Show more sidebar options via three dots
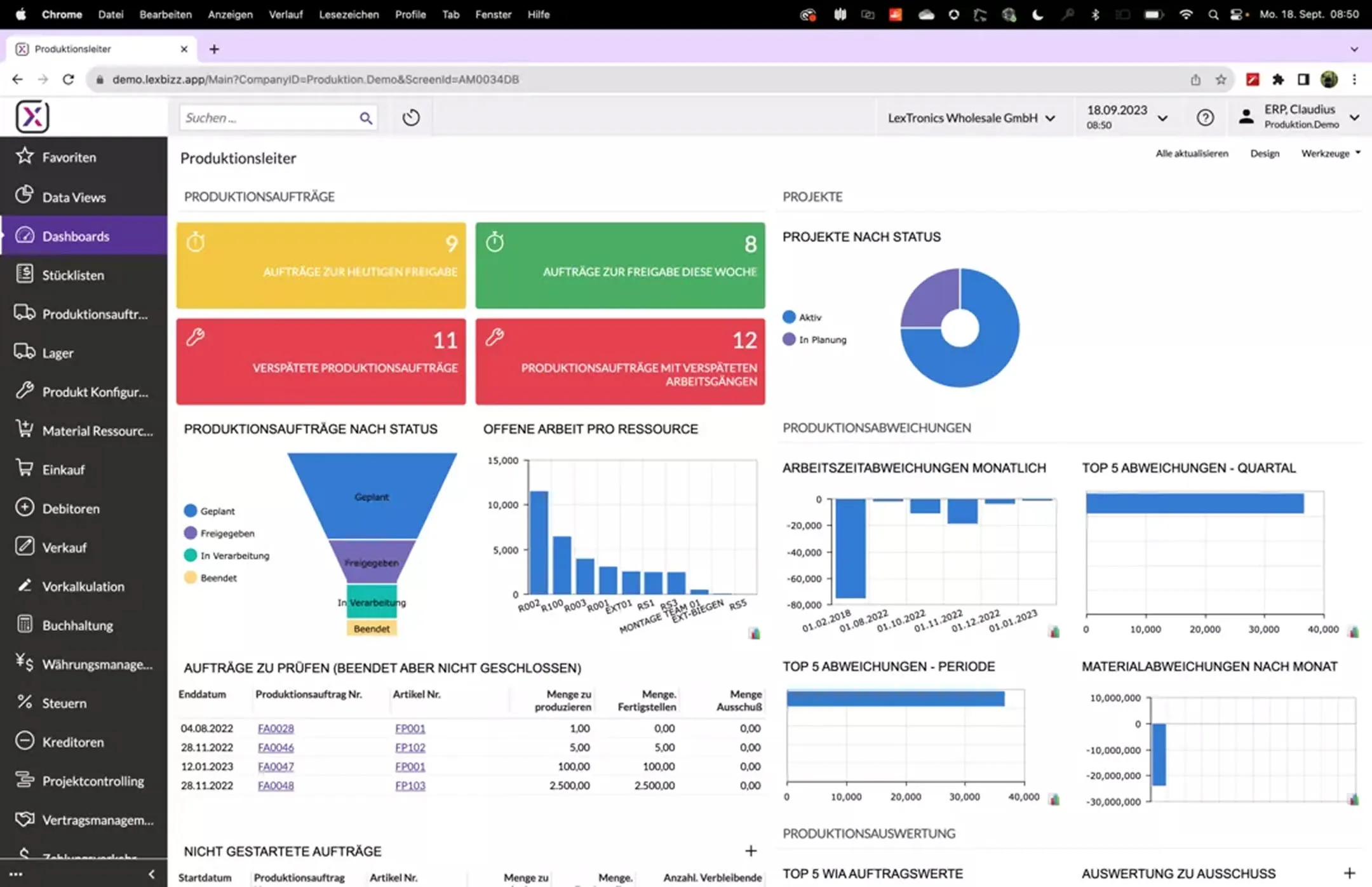The width and height of the screenshot is (1372, 887). pos(16,874)
